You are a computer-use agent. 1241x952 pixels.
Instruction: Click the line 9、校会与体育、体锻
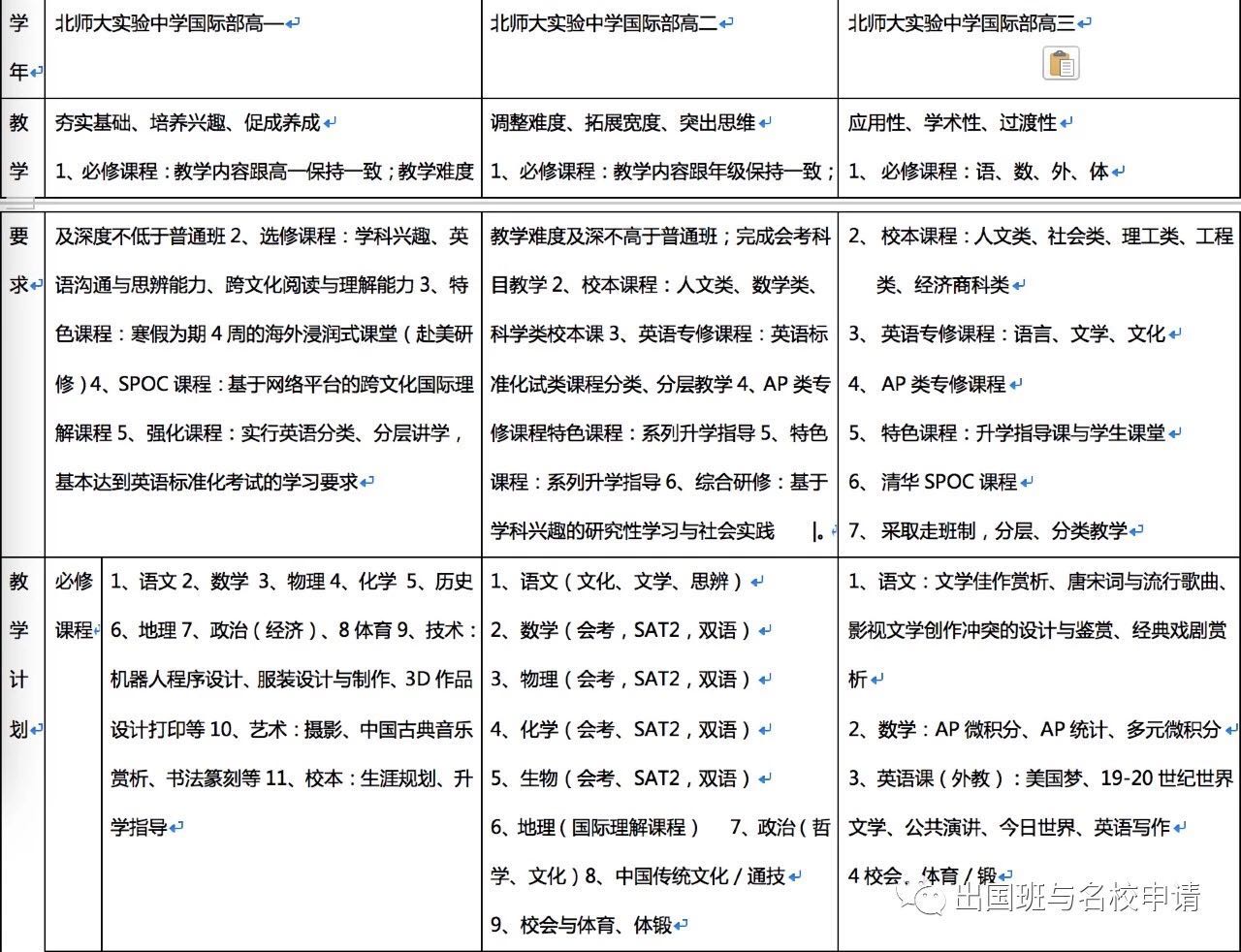click(582, 926)
